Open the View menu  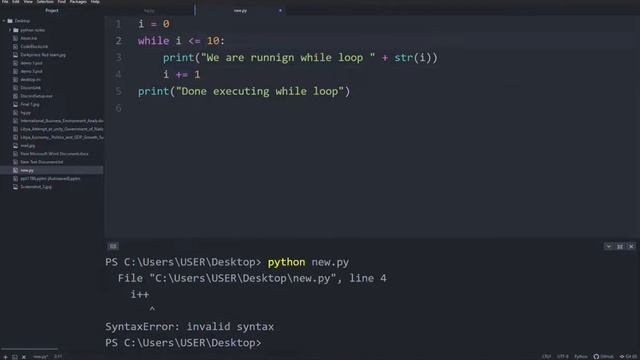click(28, 2)
